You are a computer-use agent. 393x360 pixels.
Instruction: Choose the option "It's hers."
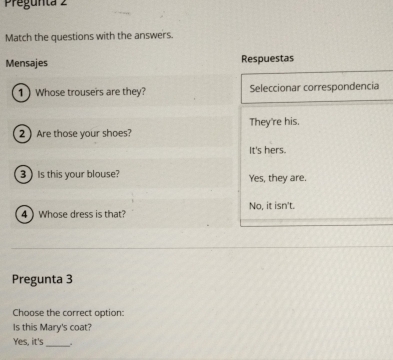tap(268, 150)
